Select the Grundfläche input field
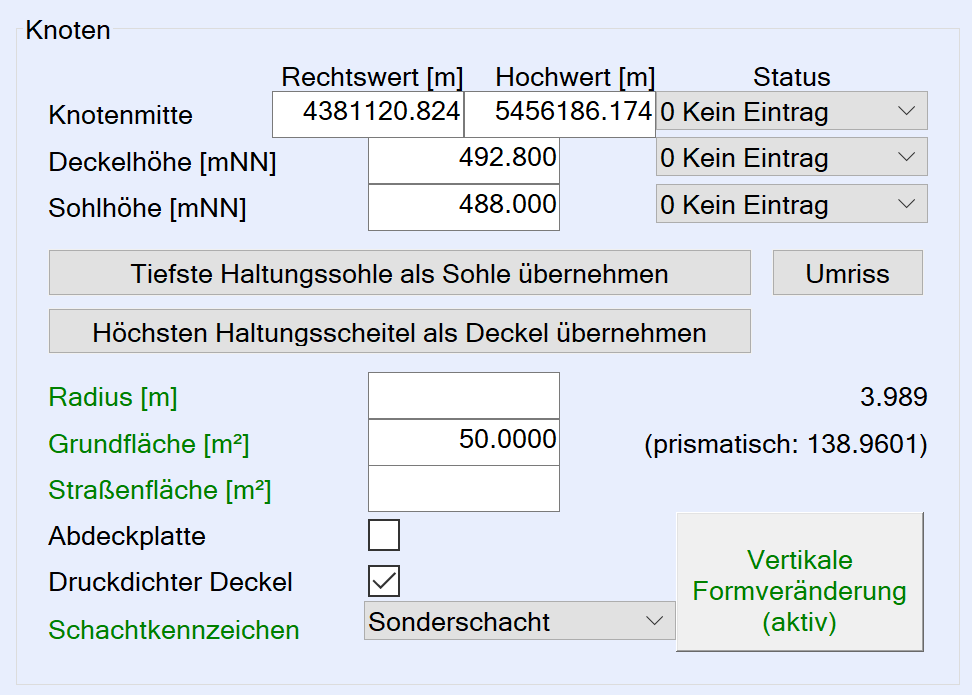972x695 pixels. click(463, 442)
